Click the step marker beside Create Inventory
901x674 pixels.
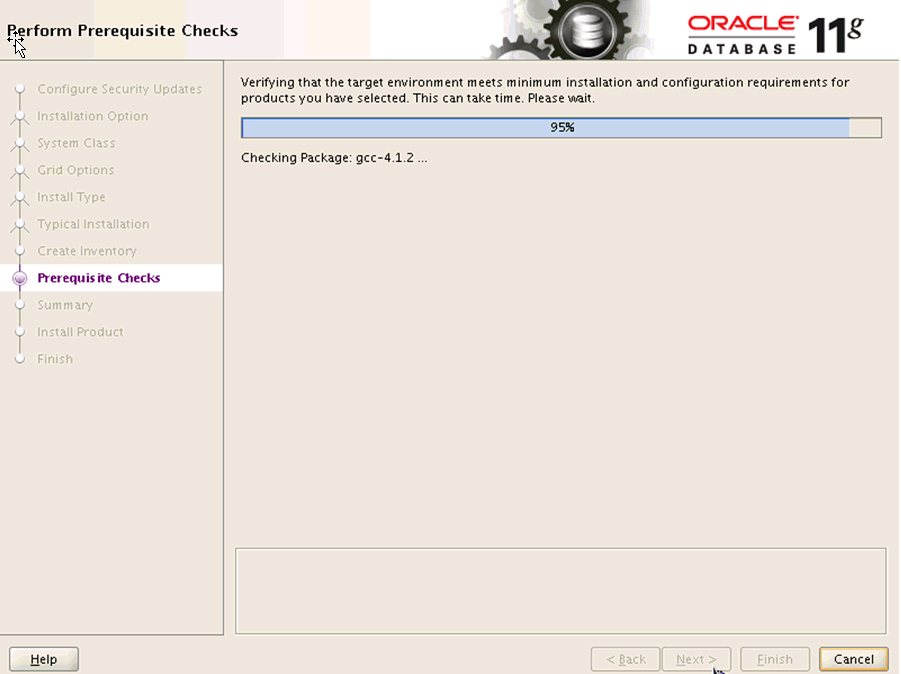coord(20,251)
